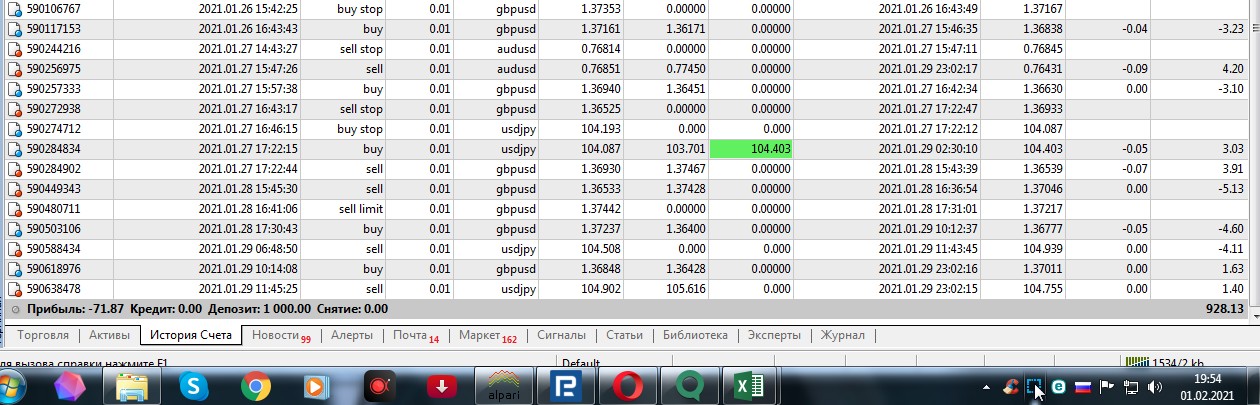Open the red screen recorder taskbar icon
The width and height of the screenshot is (1260, 405).
pos(380,386)
